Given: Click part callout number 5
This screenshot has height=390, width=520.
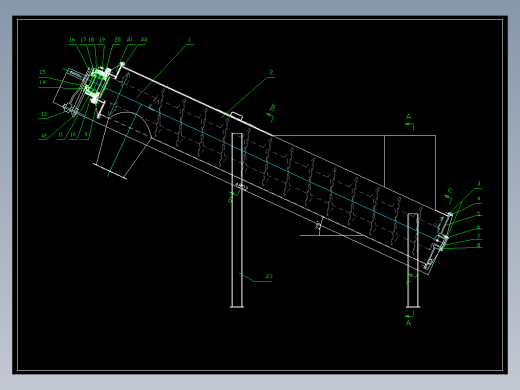Looking at the screenshot, I should [x=479, y=213].
